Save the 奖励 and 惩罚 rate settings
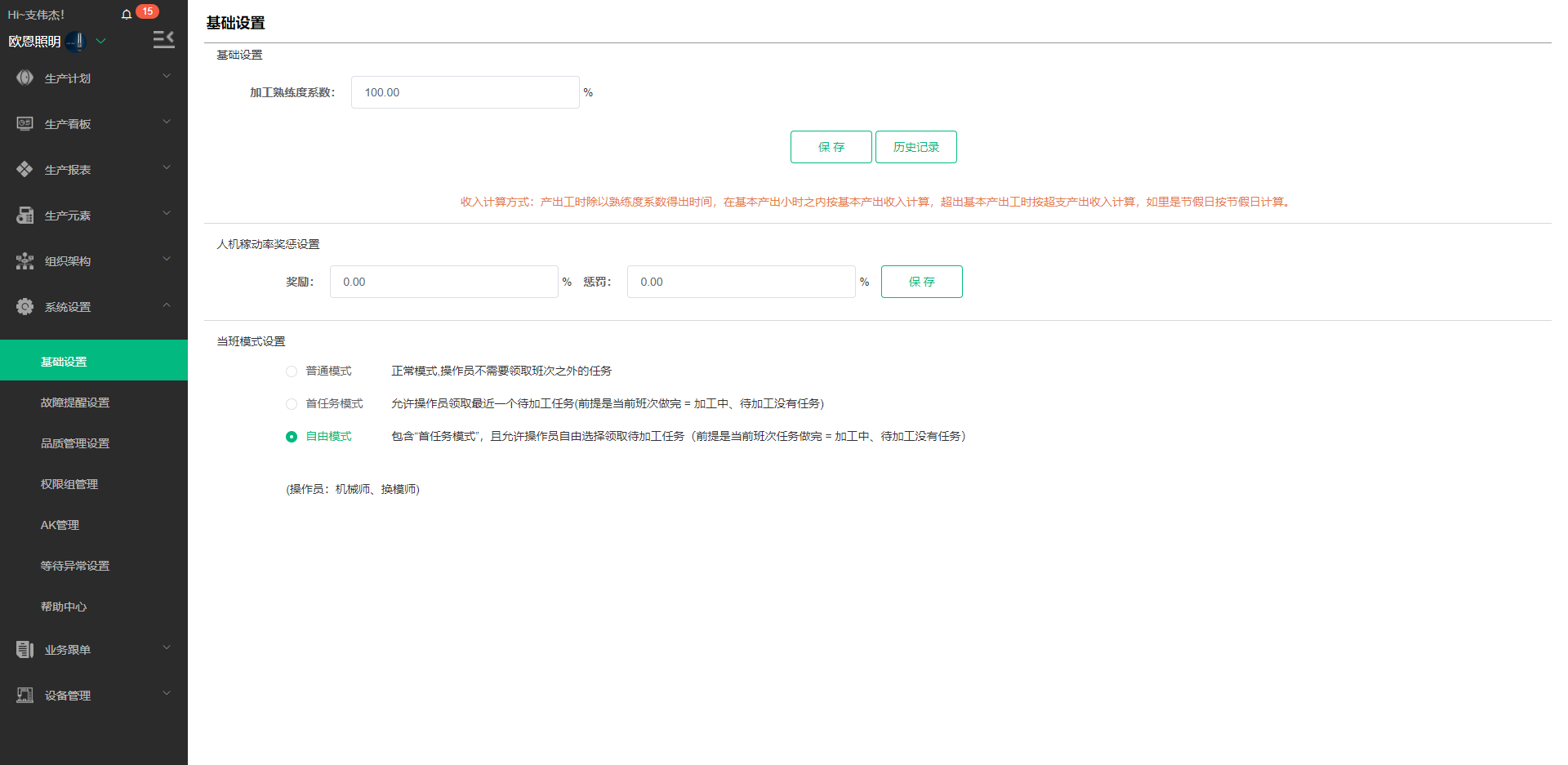 (921, 282)
